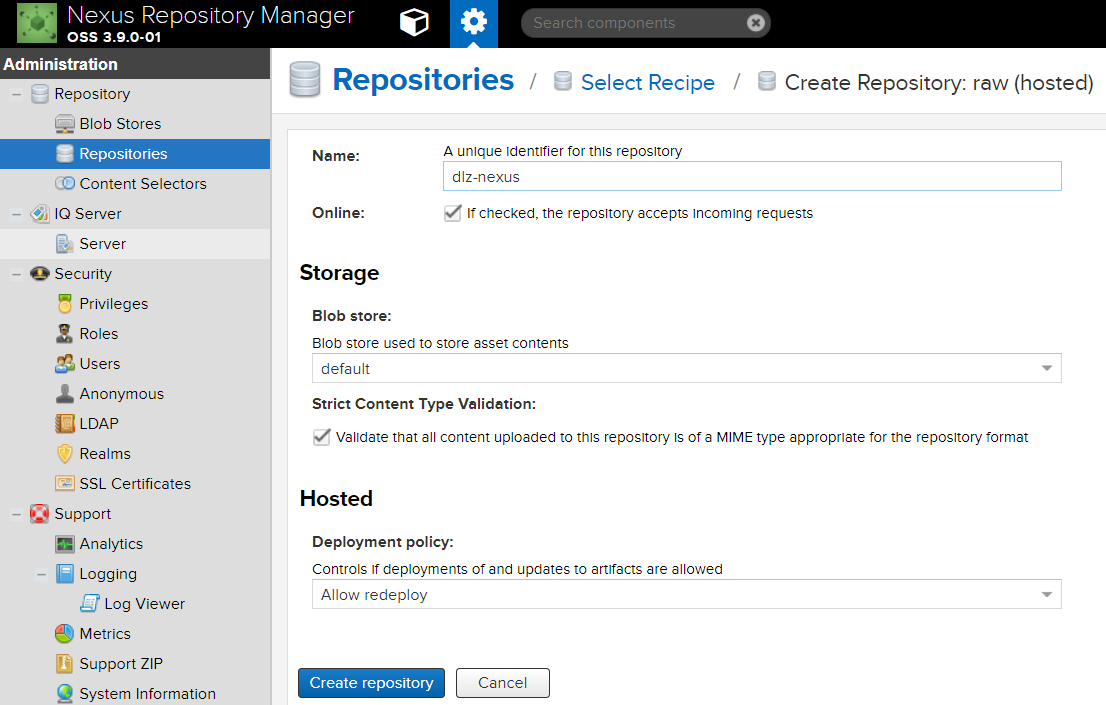Expand the Deployment policy dropdown

1046,595
